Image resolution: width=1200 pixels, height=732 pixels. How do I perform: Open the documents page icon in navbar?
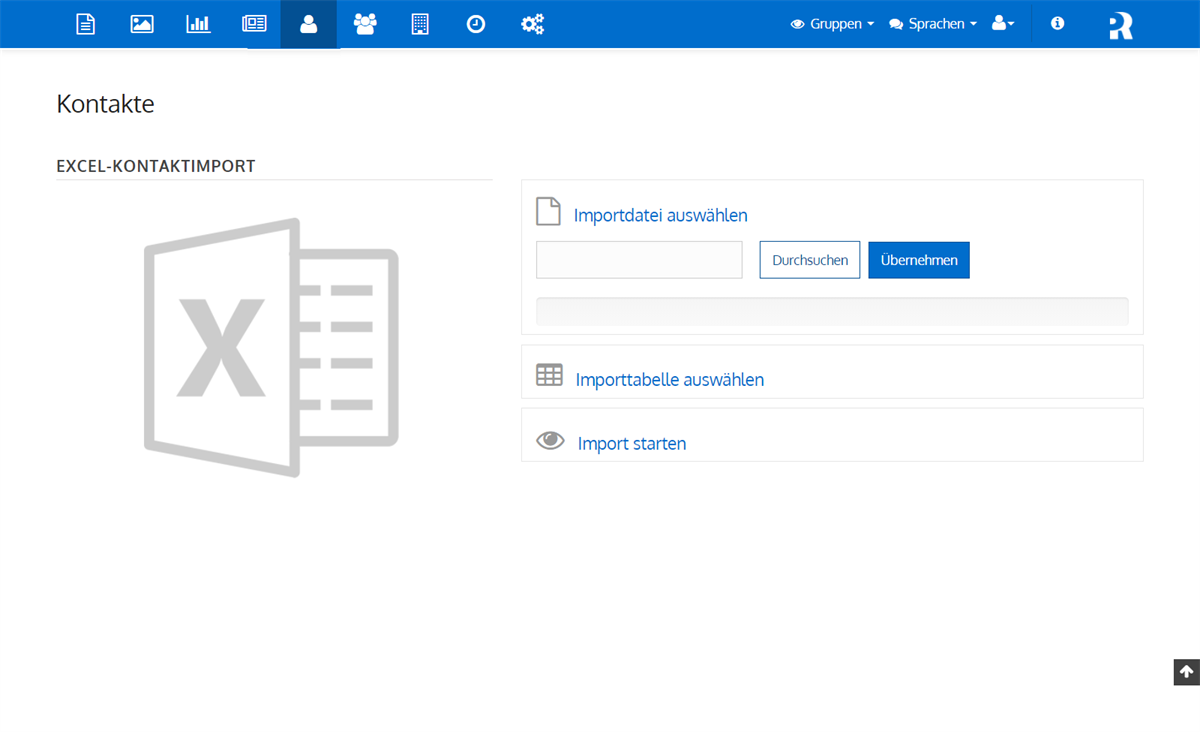tap(86, 24)
